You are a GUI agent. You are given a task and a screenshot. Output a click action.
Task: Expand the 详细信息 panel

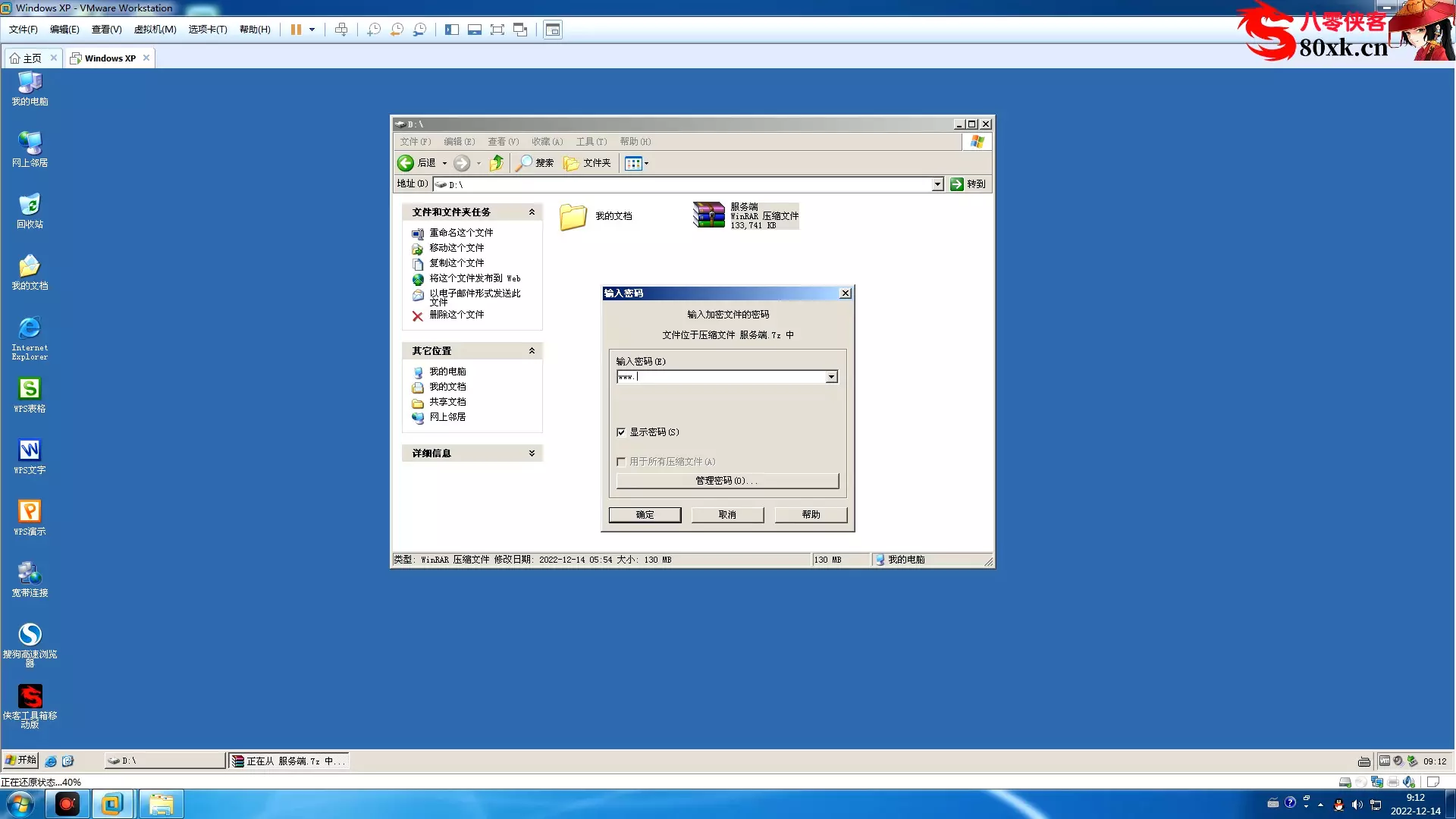pyautogui.click(x=532, y=453)
